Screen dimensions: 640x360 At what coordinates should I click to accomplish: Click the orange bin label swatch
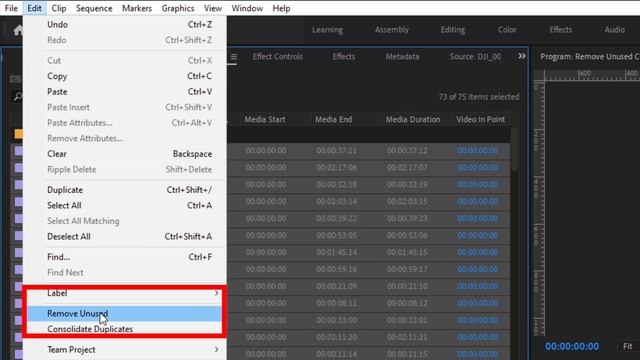18,134
